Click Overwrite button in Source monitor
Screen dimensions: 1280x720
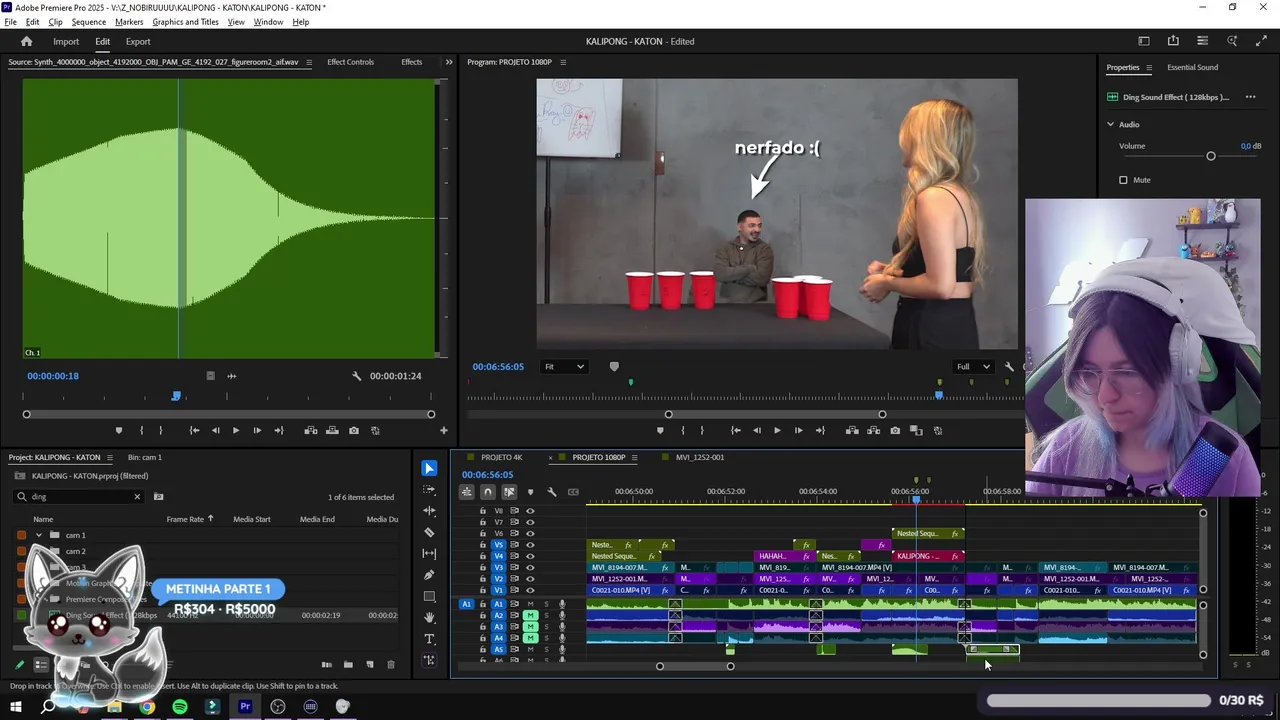pos(333,430)
